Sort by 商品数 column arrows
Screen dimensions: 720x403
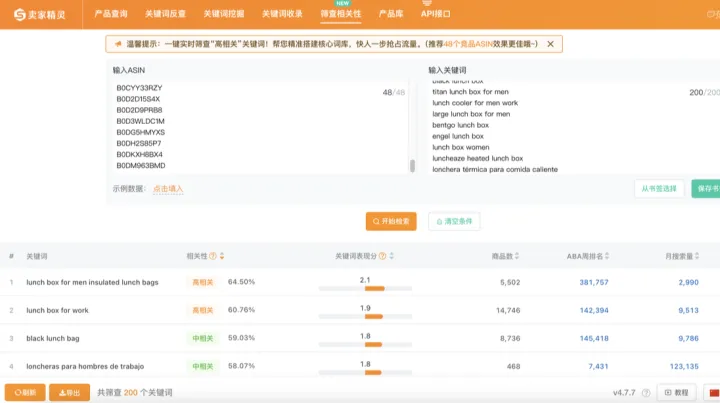click(517, 256)
